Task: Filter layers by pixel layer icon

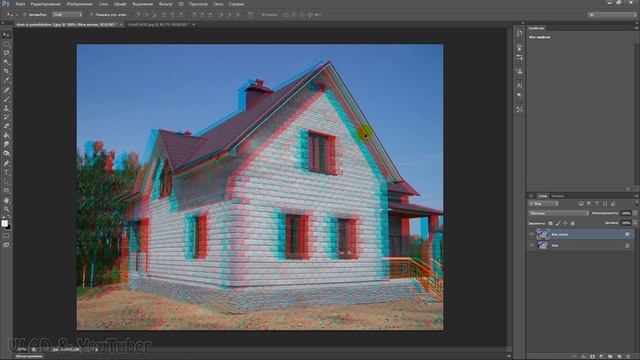Action: (581, 203)
